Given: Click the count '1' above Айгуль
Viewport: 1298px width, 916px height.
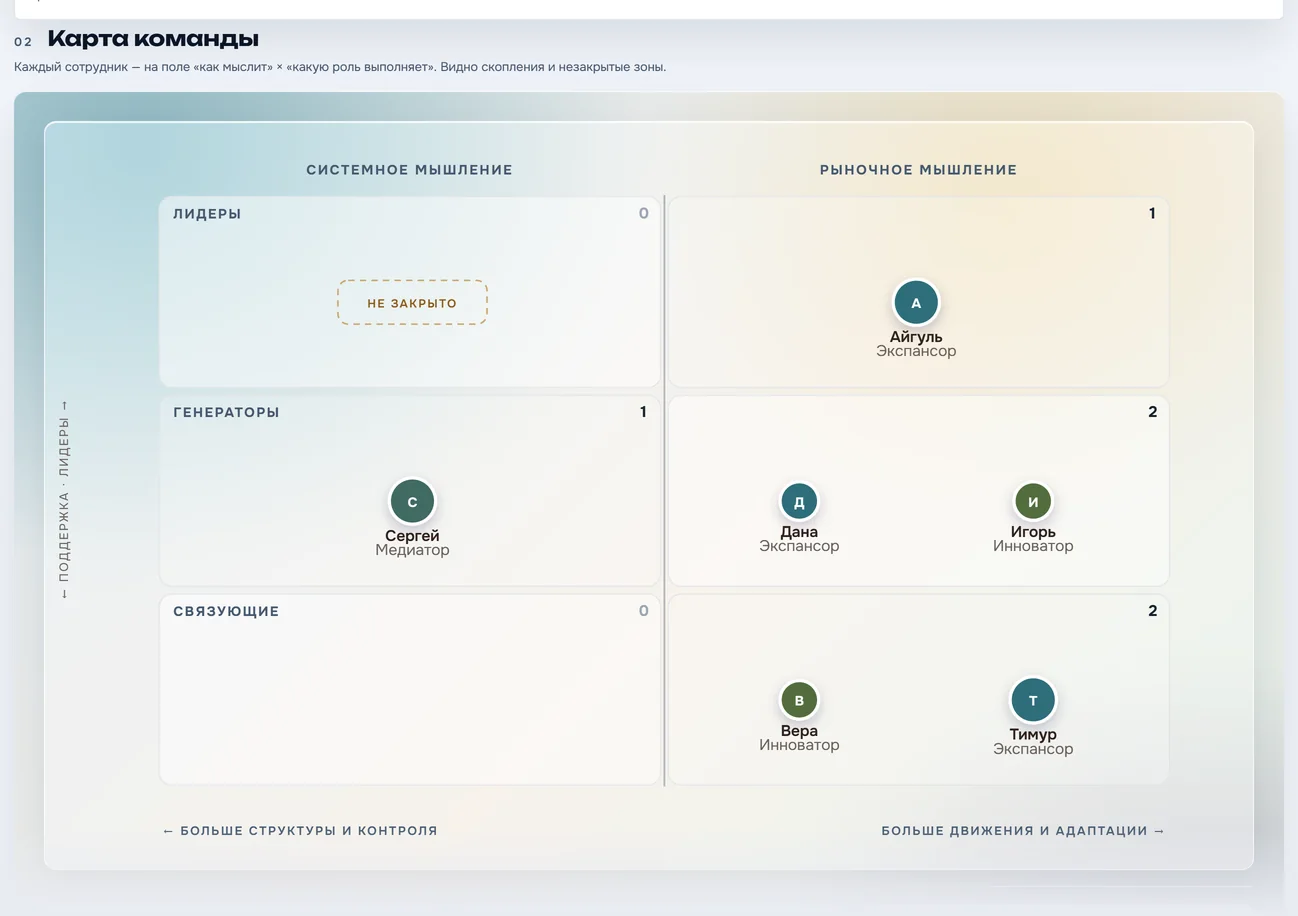Looking at the screenshot, I should 1152,213.
